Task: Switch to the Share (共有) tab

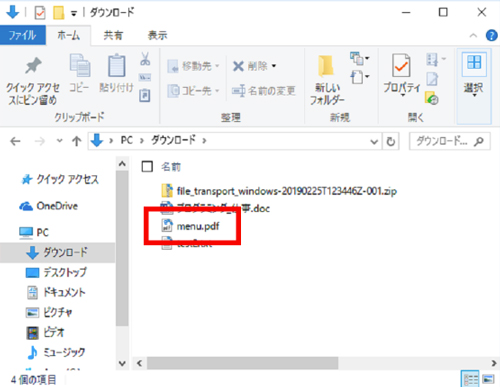Action: 113,35
